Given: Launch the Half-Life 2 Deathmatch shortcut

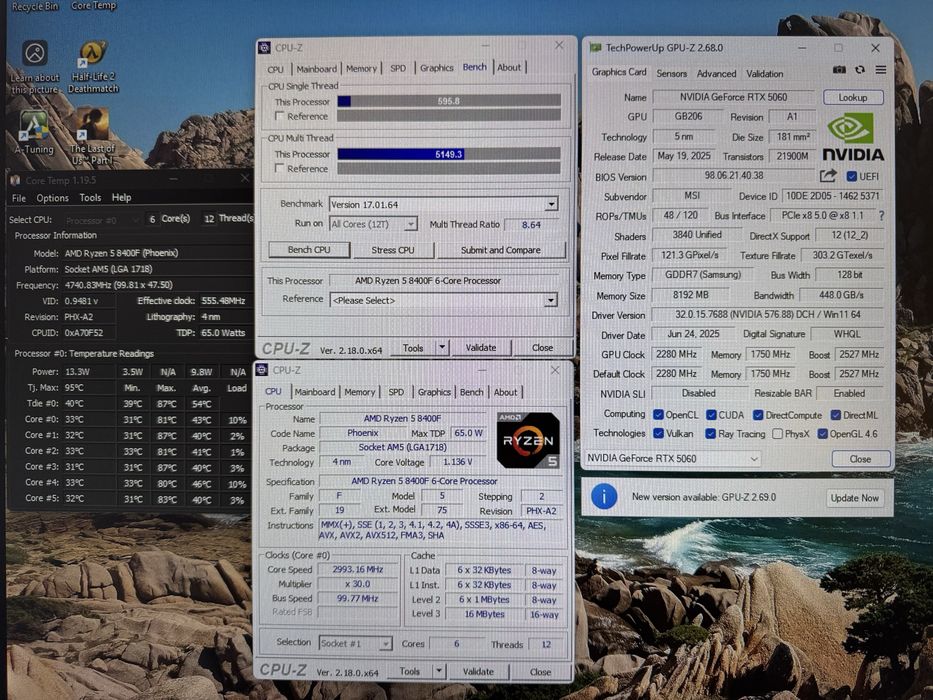Looking at the screenshot, I should point(93,67).
